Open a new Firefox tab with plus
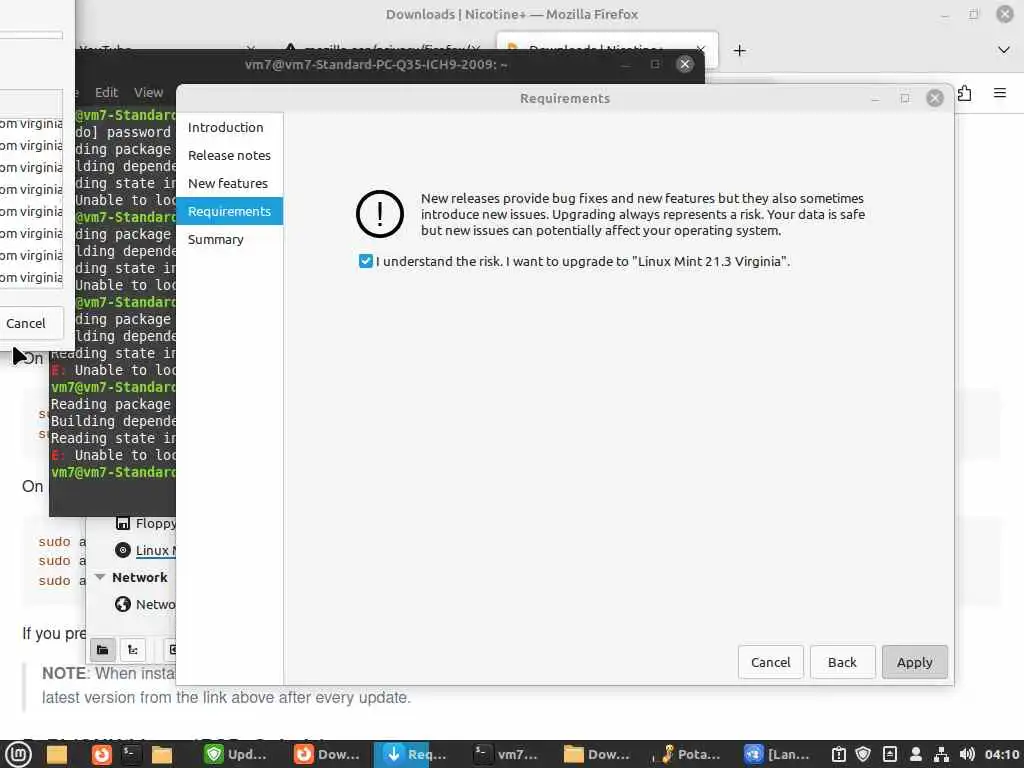The width and height of the screenshot is (1024, 768). pos(739,50)
